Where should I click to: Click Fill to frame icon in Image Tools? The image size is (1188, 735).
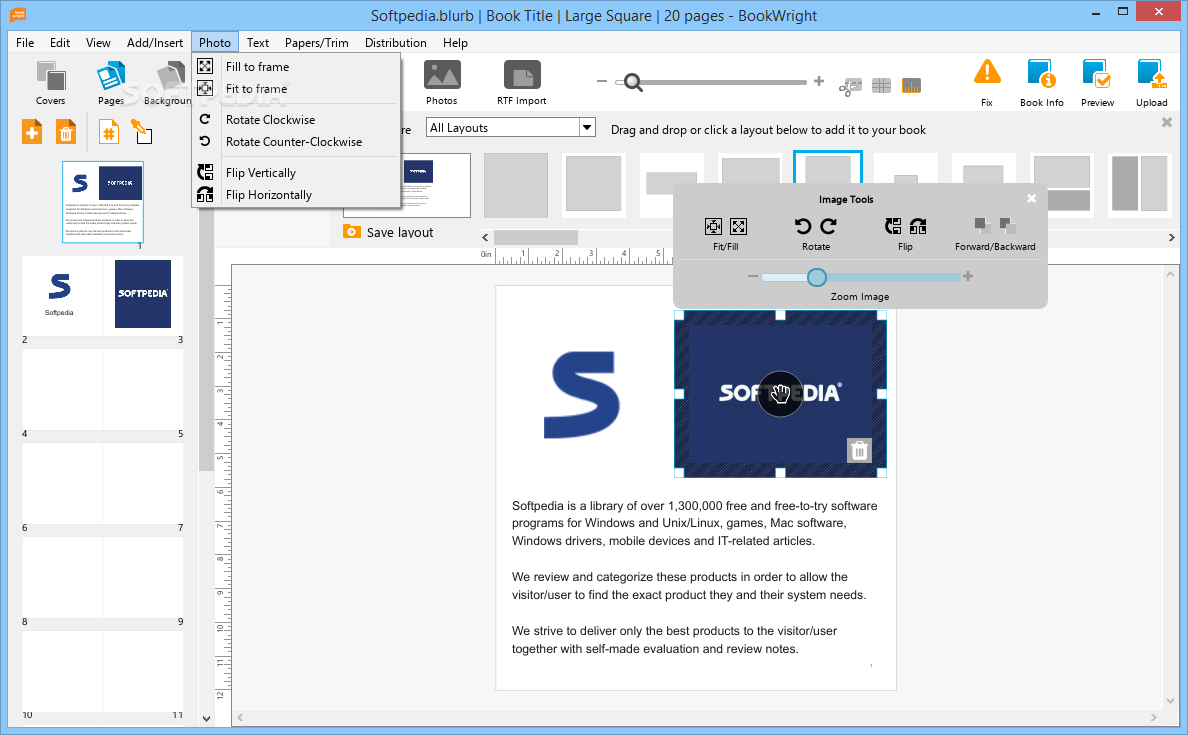point(739,226)
